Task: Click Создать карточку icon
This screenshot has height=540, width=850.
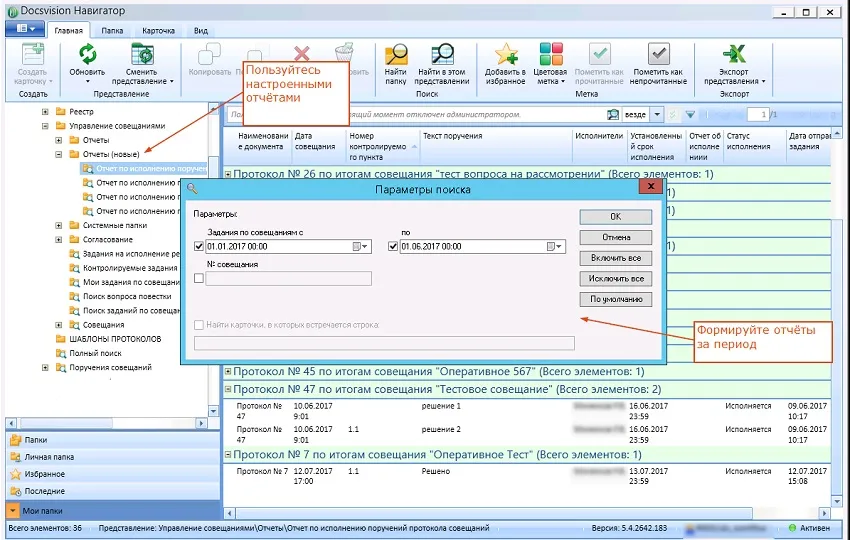Action: pyautogui.click(x=33, y=55)
